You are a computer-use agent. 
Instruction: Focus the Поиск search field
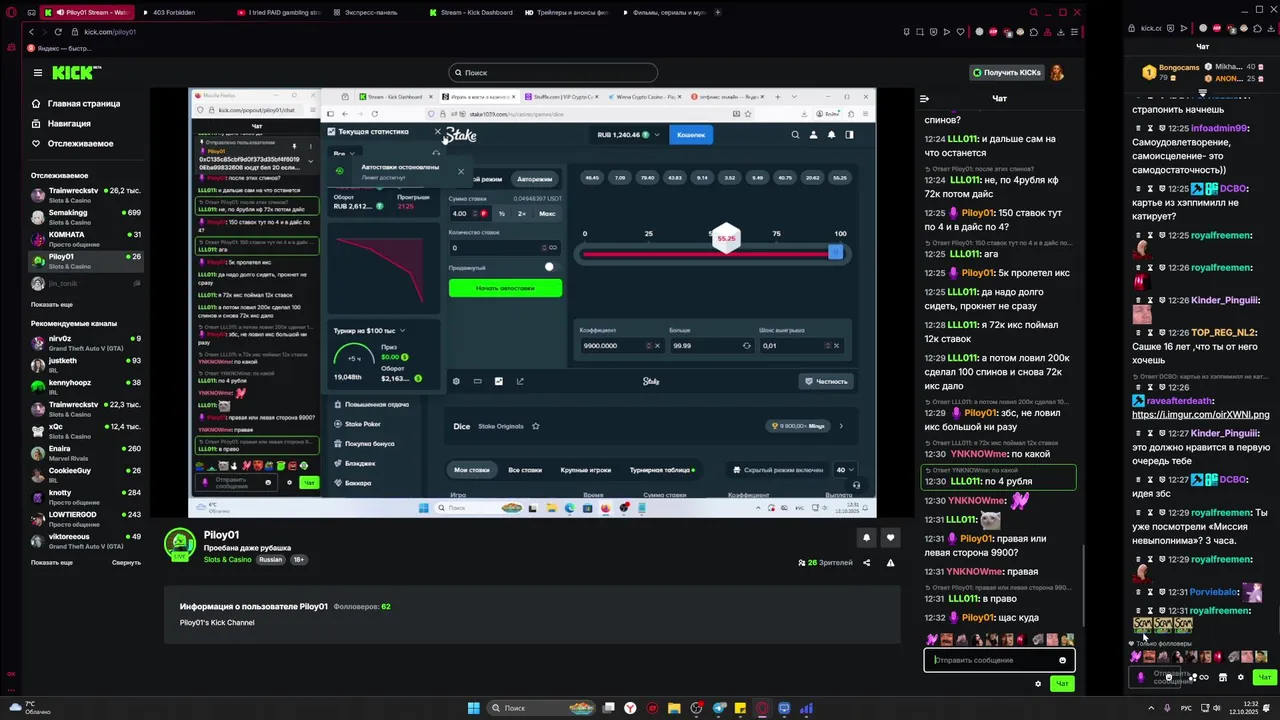point(553,72)
